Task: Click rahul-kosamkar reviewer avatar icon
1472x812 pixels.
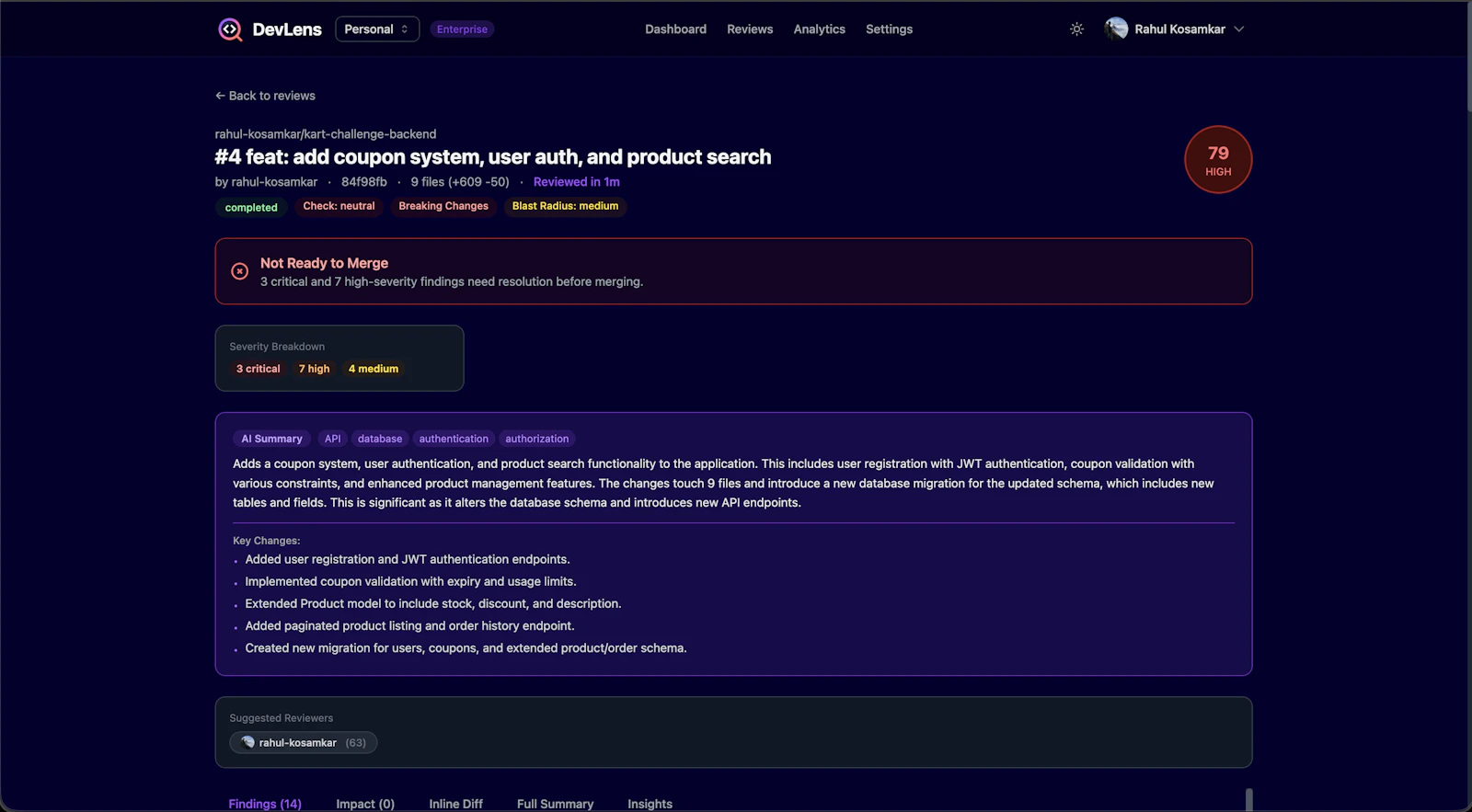Action: (247, 742)
